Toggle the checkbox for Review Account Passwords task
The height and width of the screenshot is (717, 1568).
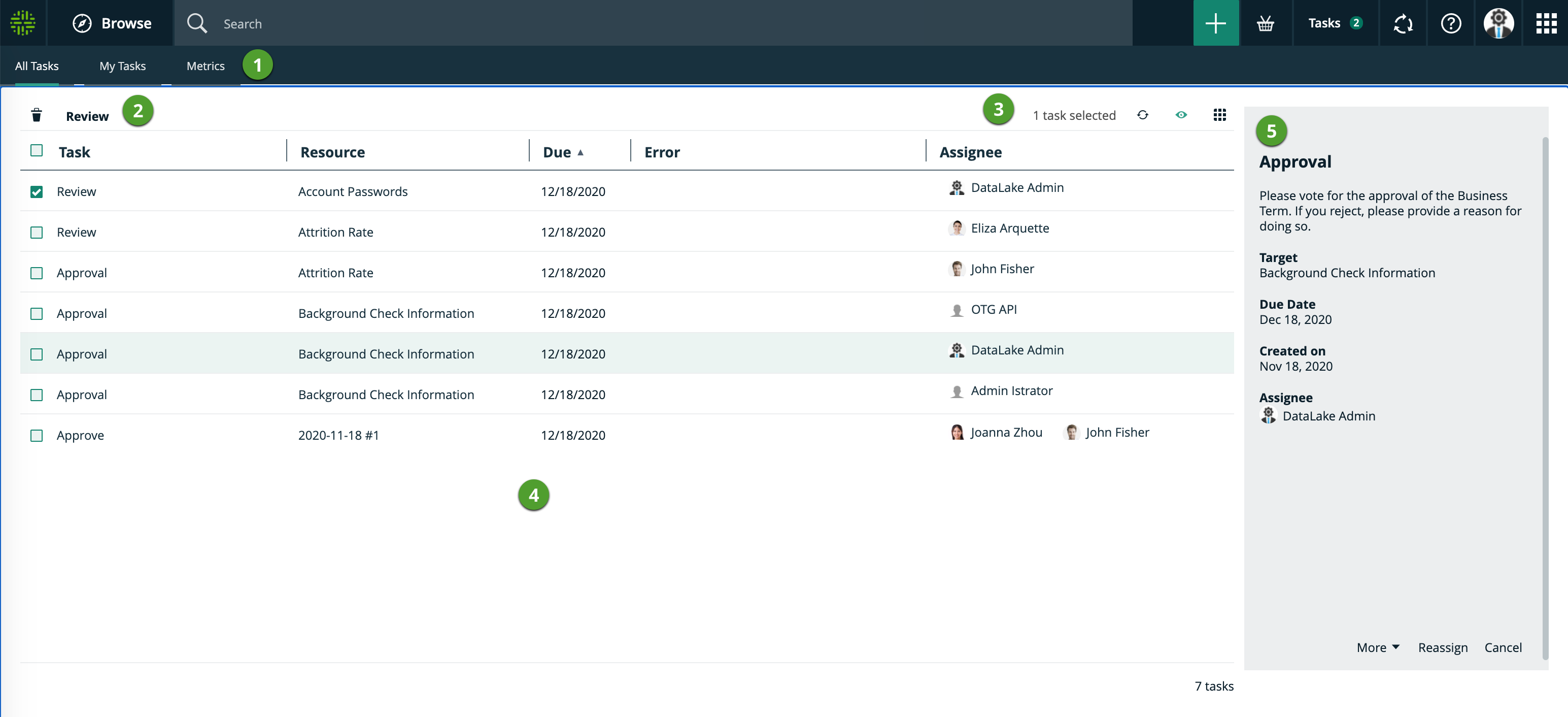pyautogui.click(x=35, y=191)
